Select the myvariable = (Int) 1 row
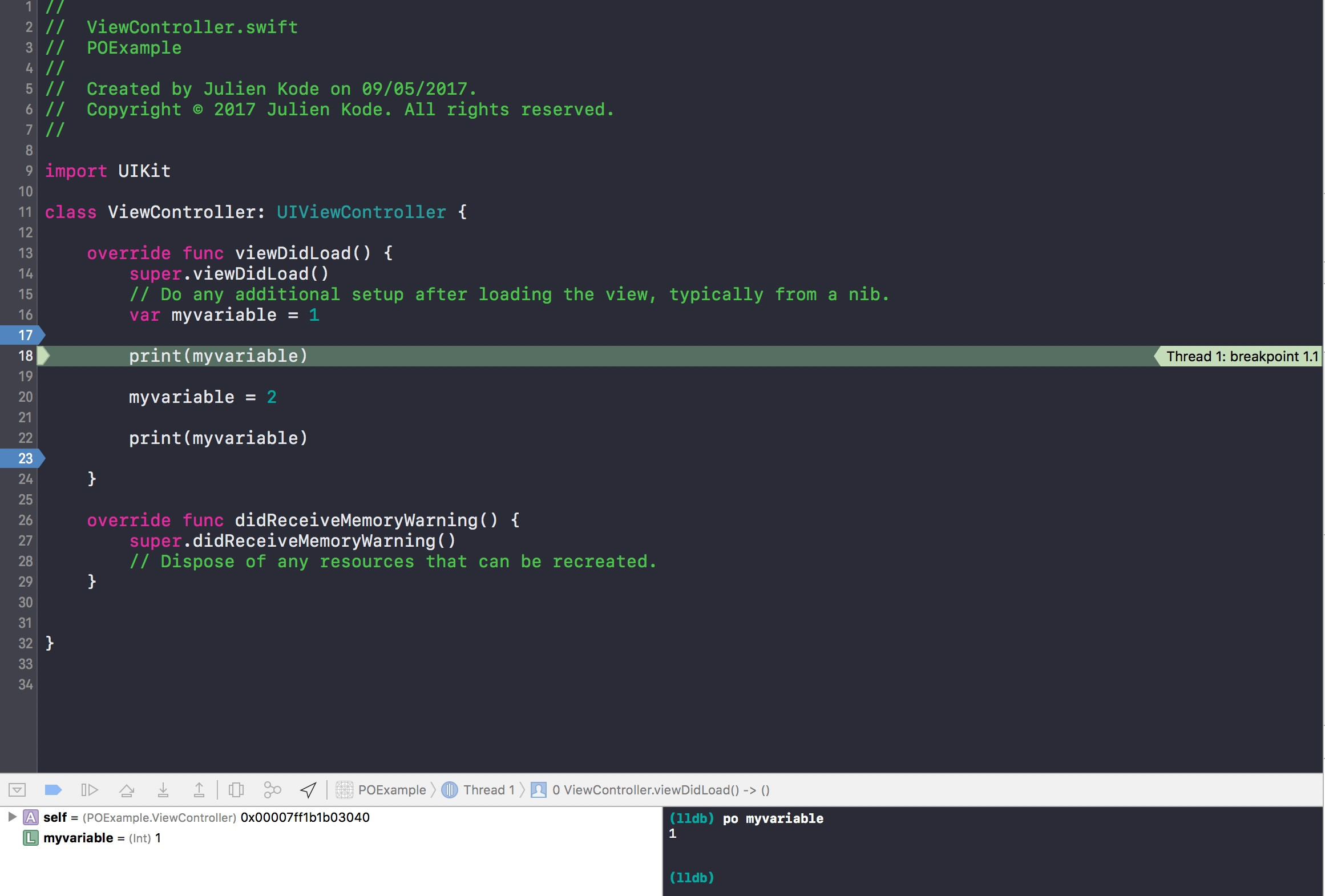 (x=331, y=838)
